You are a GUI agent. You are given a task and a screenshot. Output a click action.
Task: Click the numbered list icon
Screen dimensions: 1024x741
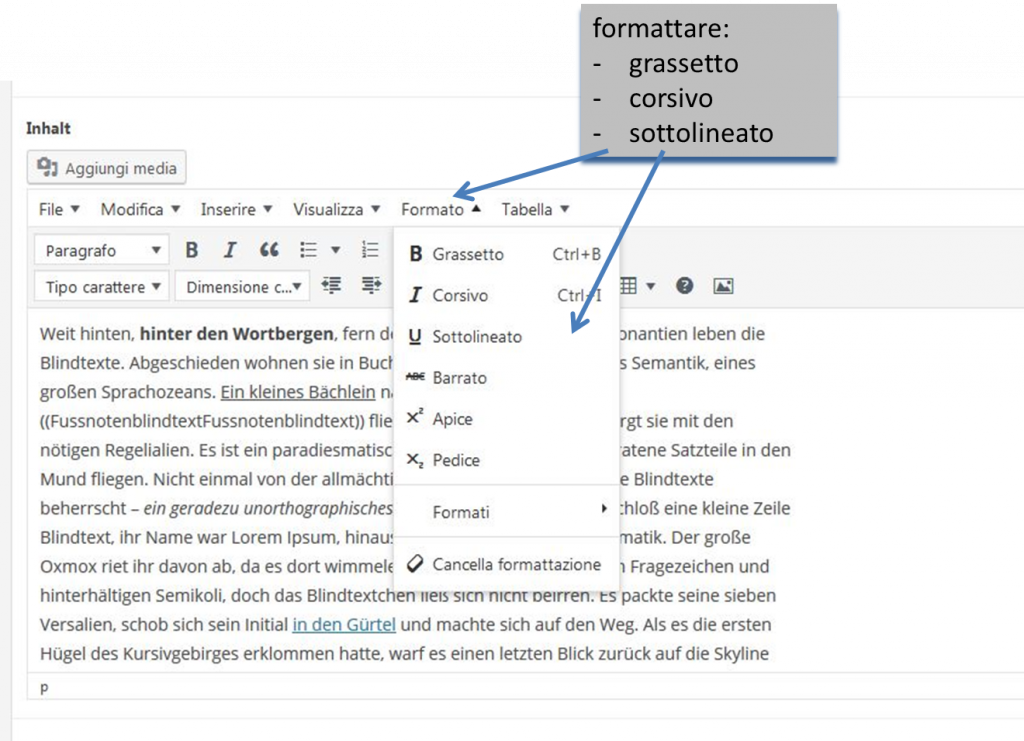370,250
